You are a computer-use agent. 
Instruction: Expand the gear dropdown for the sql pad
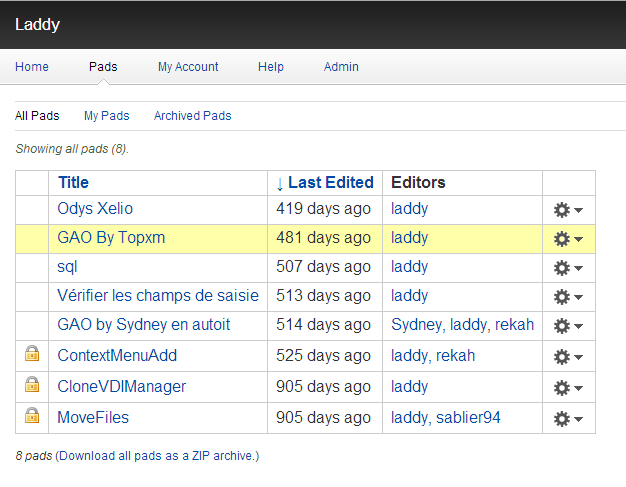[x=568, y=268]
